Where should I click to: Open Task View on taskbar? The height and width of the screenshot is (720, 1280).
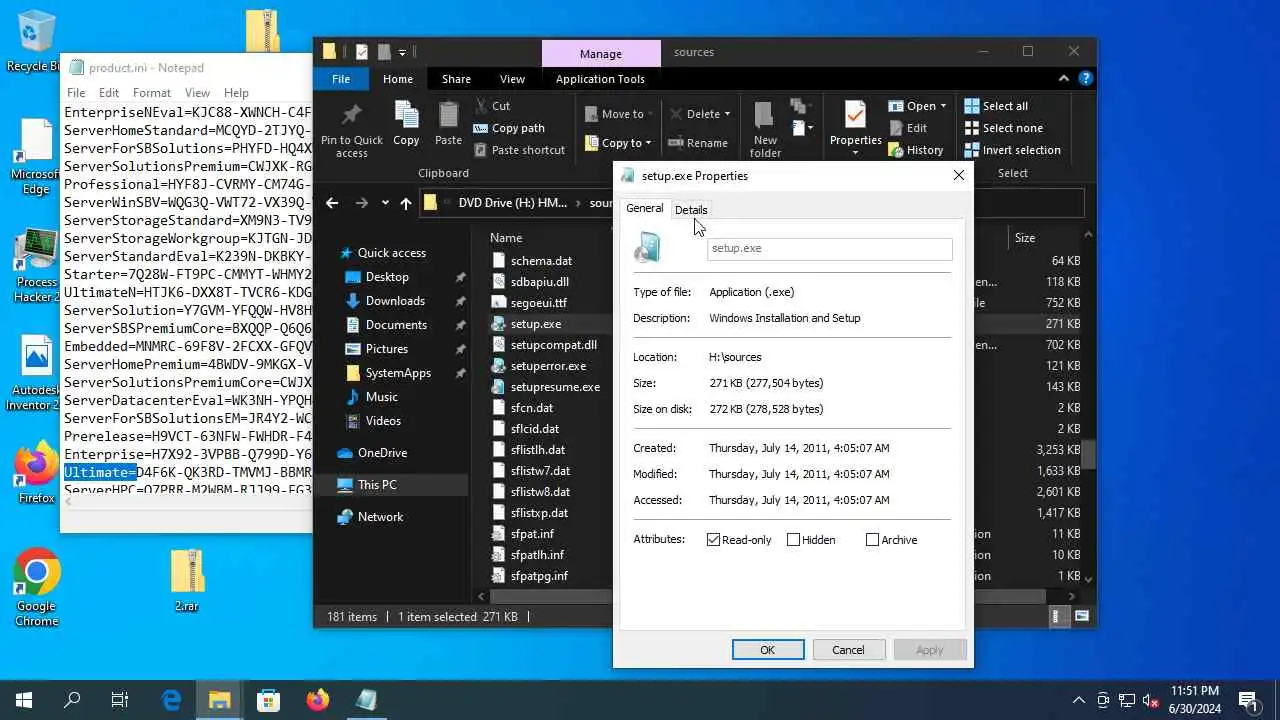pyautogui.click(x=120, y=700)
